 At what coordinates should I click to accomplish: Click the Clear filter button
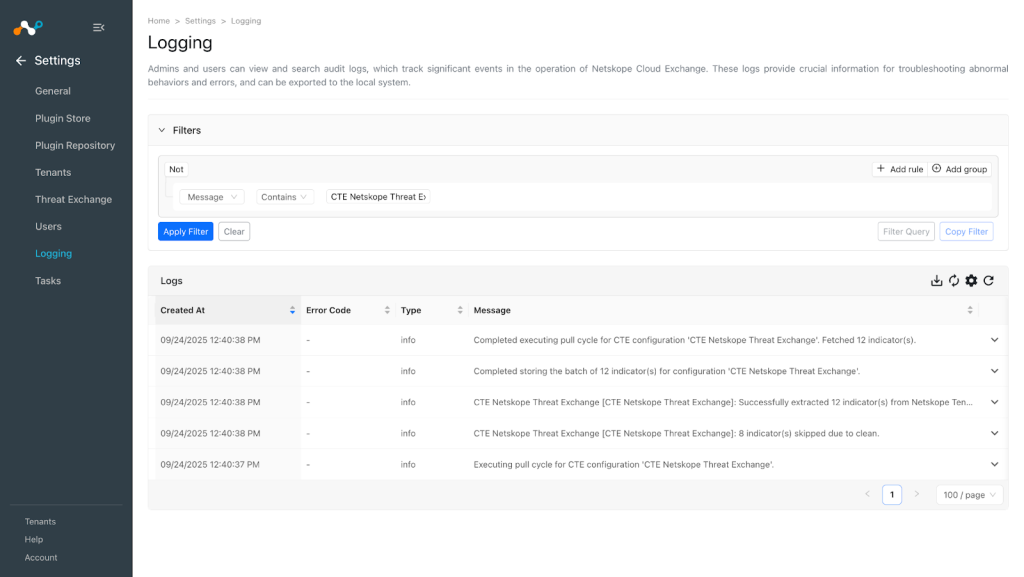coord(234,232)
